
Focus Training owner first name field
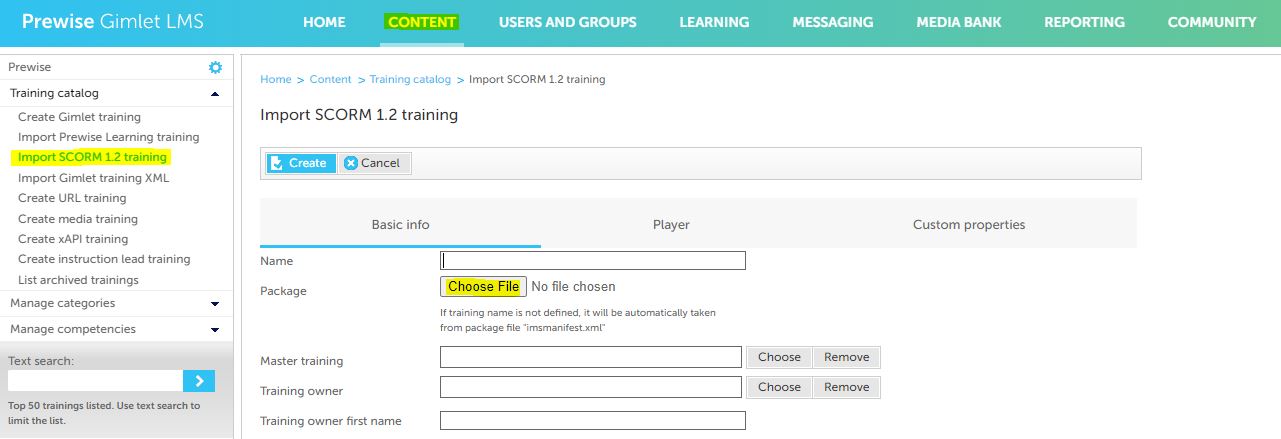click(593, 421)
